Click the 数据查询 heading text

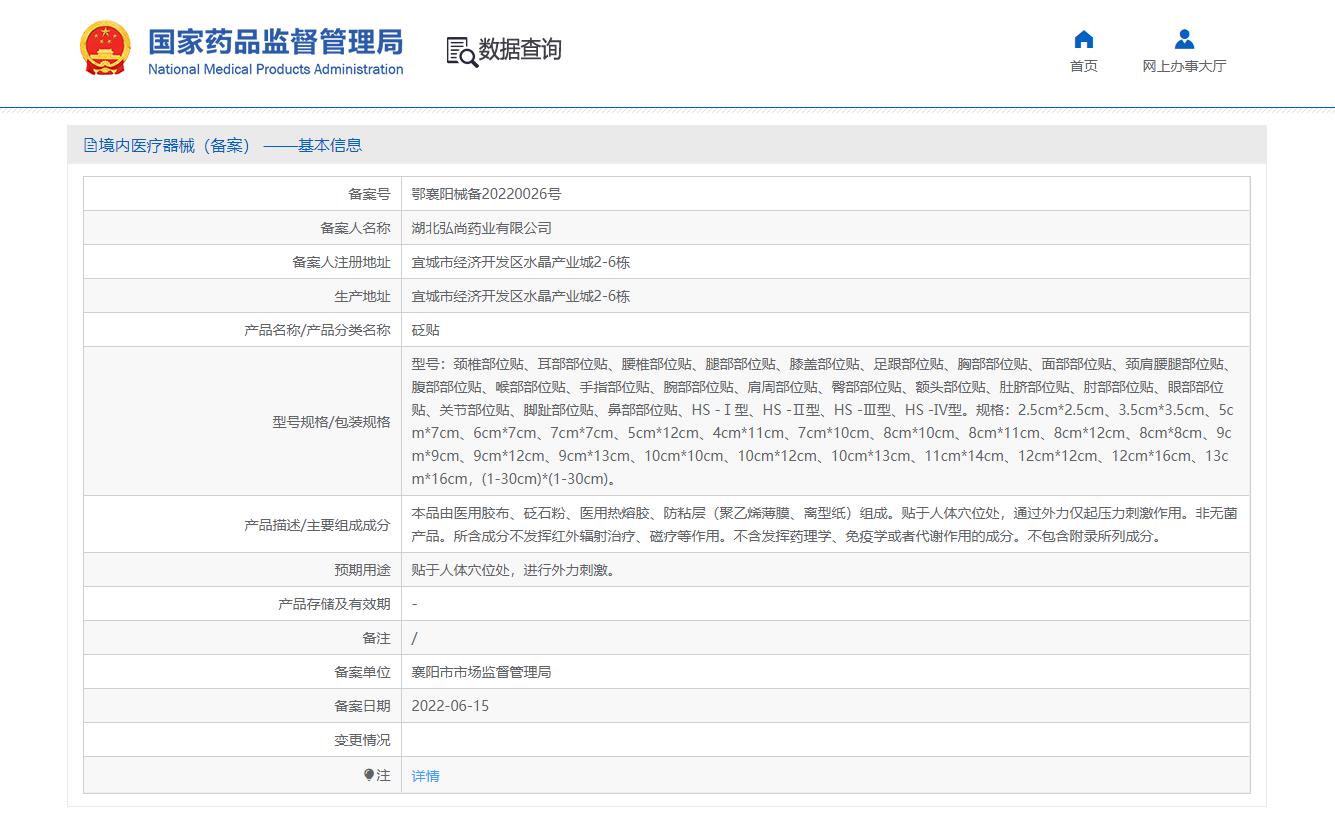point(520,49)
